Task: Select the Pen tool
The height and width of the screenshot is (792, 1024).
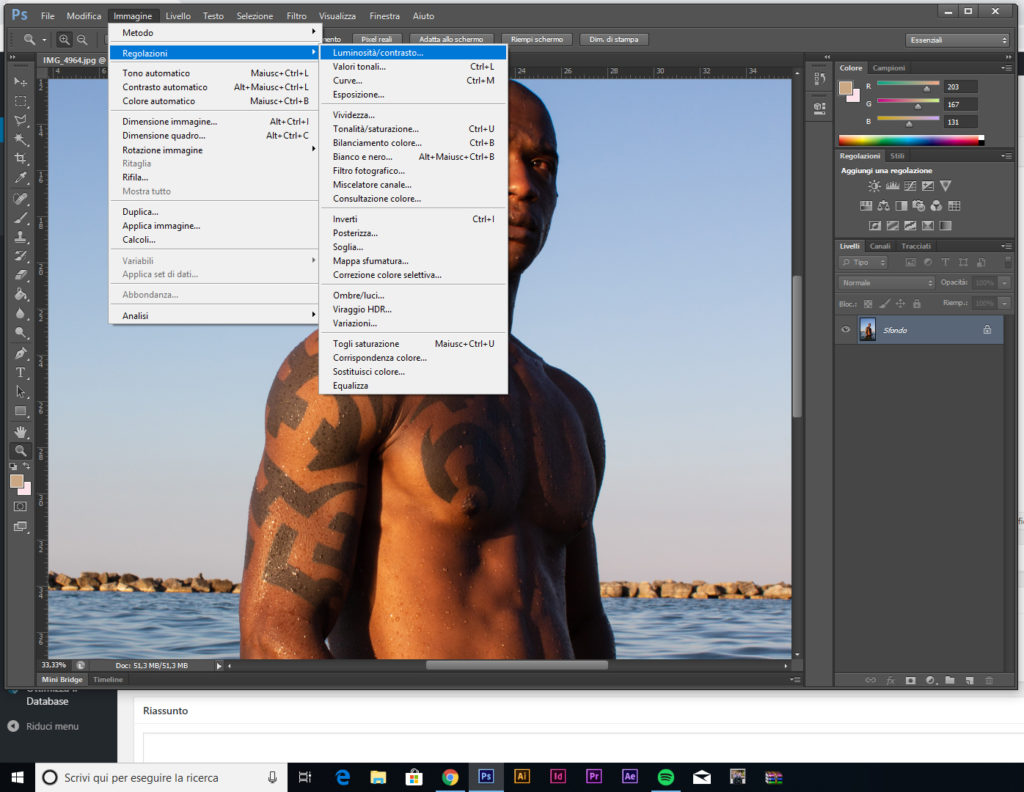Action: (20, 353)
